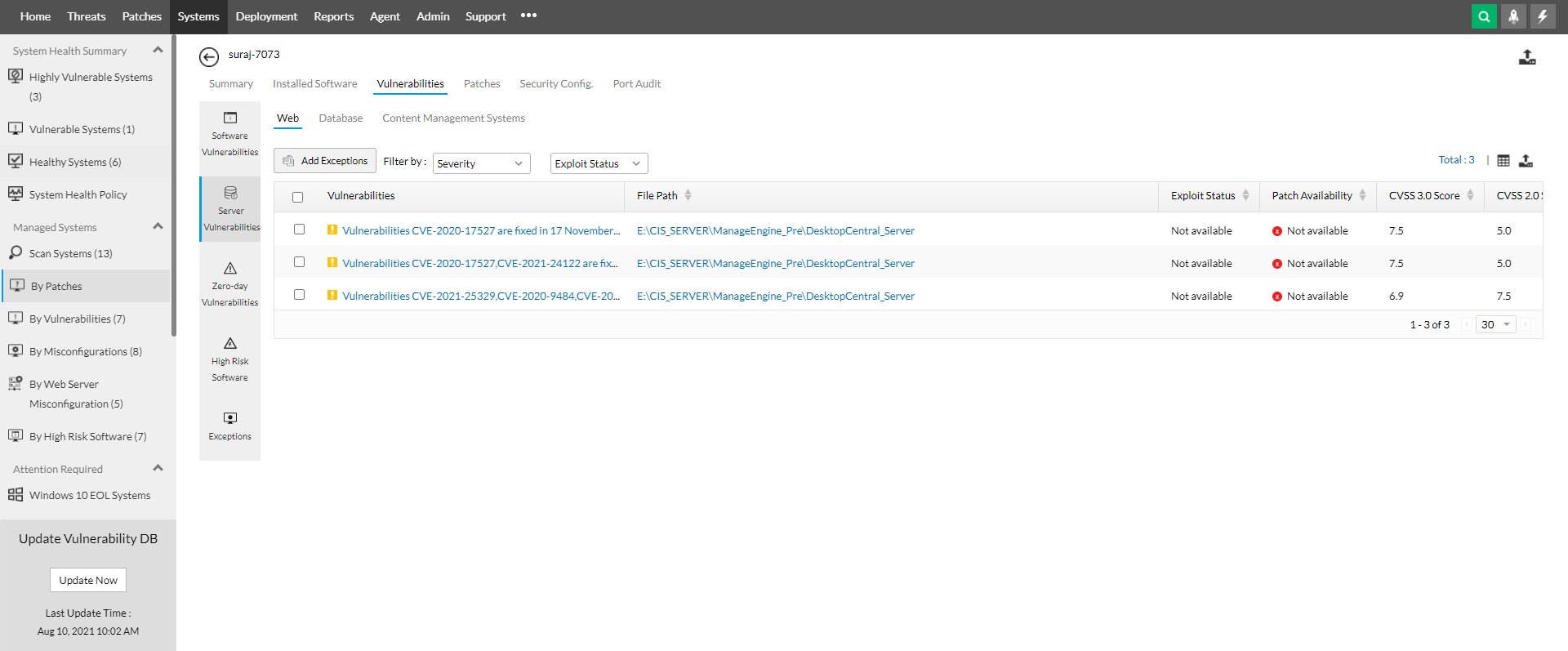Sort by CVSS 3.0 Score arrows
1568x651 pixels.
pyautogui.click(x=1470, y=195)
